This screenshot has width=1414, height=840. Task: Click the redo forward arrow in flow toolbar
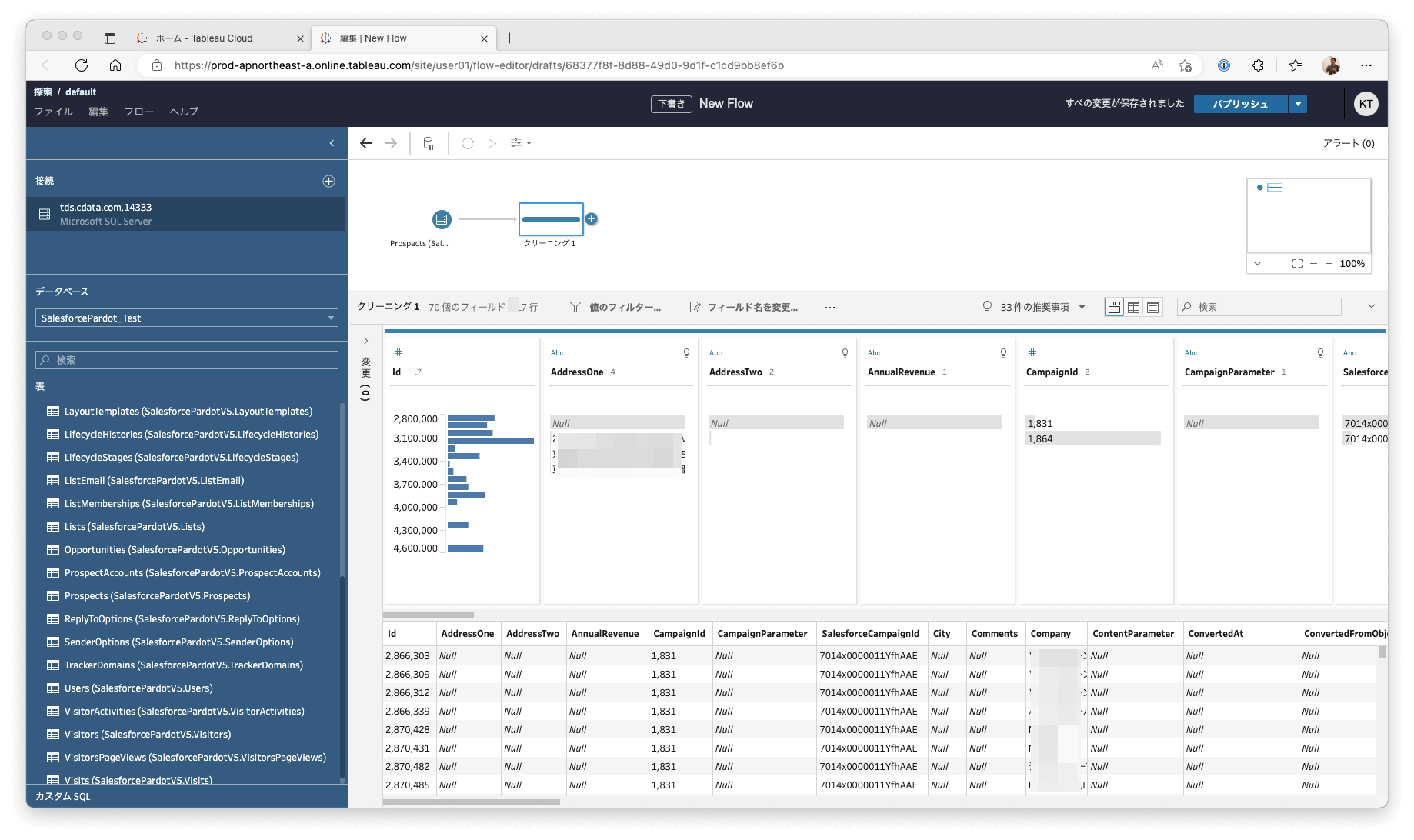[391, 143]
